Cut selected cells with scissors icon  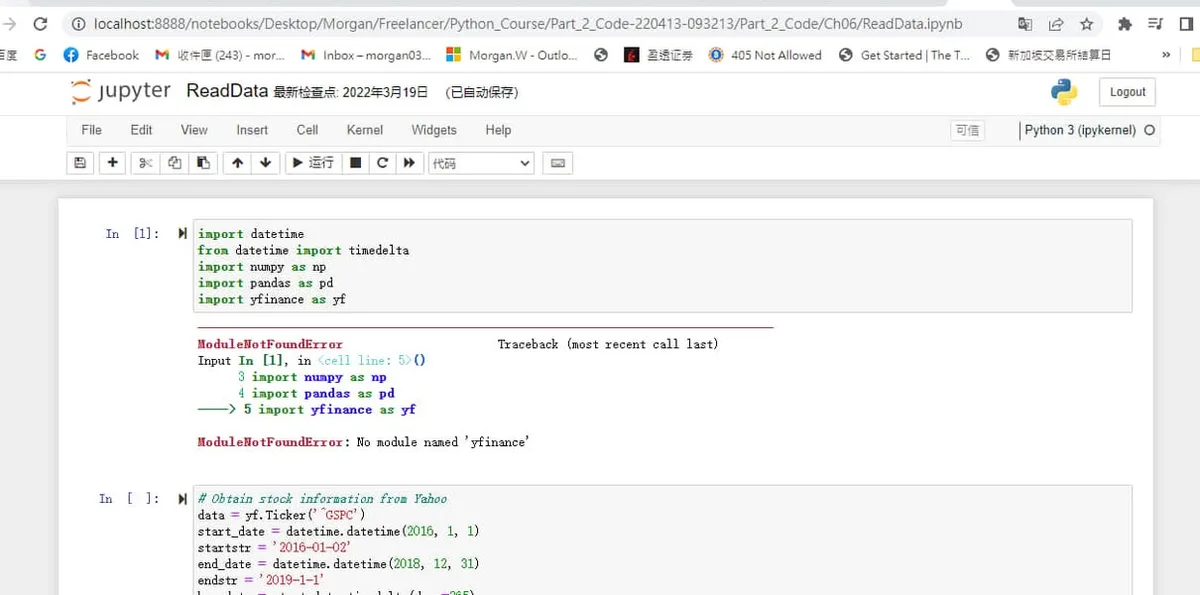(145, 163)
